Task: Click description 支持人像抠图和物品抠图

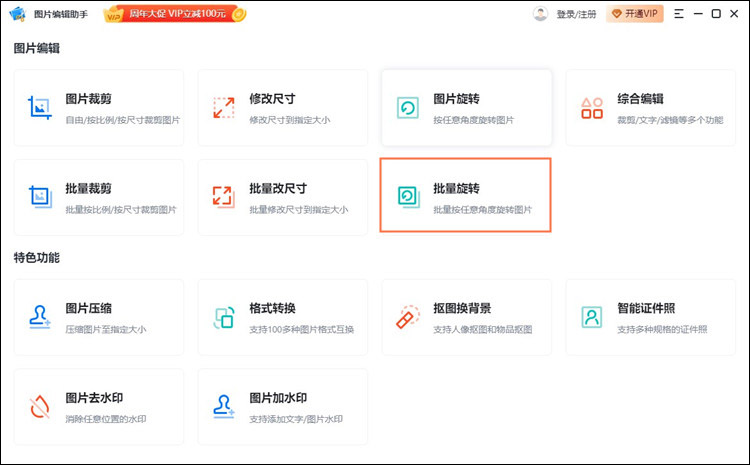Action: pos(483,329)
